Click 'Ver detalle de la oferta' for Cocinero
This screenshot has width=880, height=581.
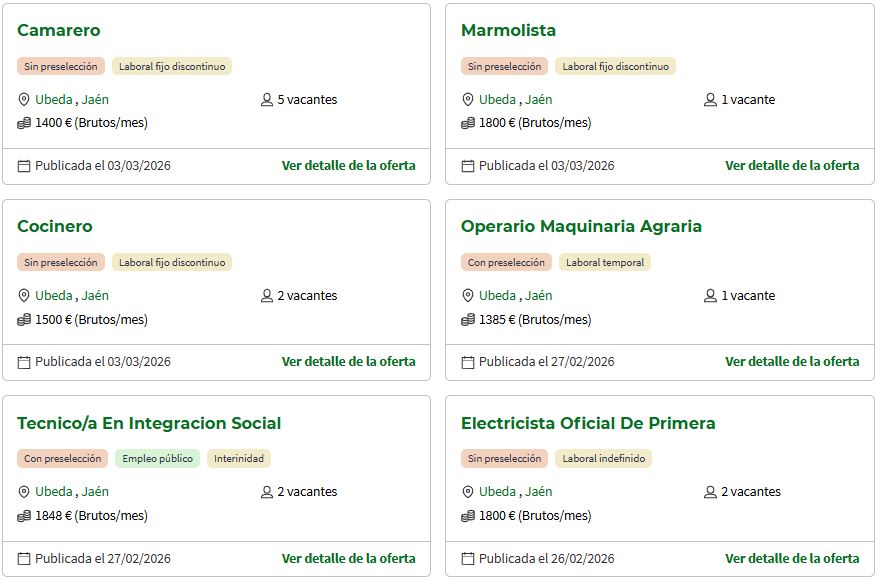[348, 362]
